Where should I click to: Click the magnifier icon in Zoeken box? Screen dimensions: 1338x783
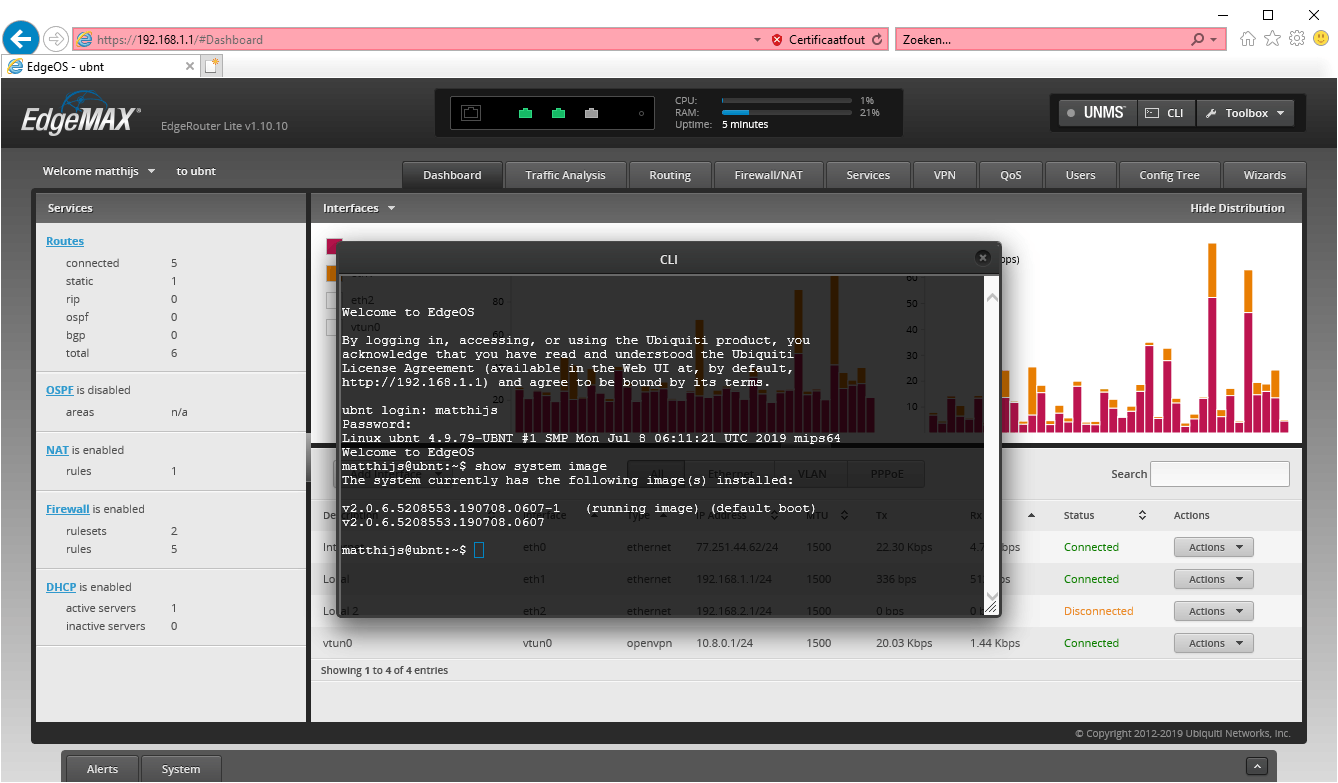click(x=1198, y=40)
